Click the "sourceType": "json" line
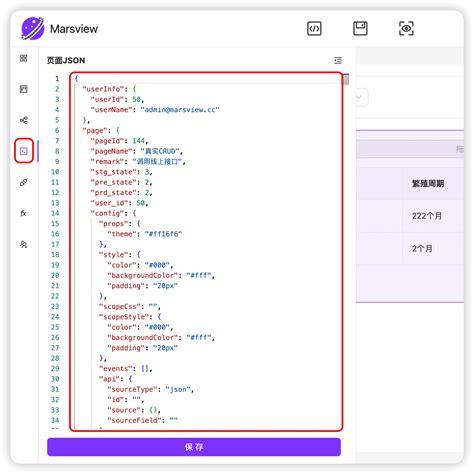The image size is (474, 474). click(x=150, y=389)
